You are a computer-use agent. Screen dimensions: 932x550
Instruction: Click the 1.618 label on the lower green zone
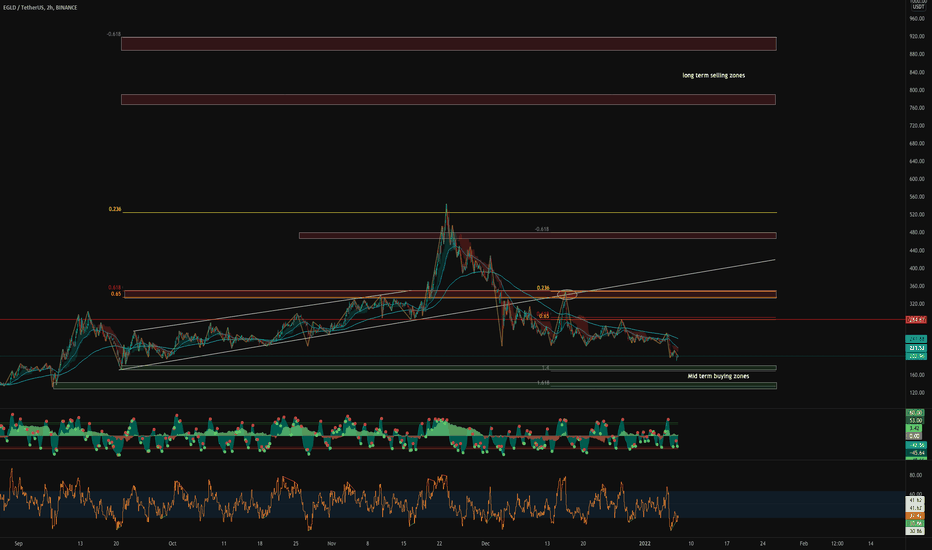click(x=543, y=383)
